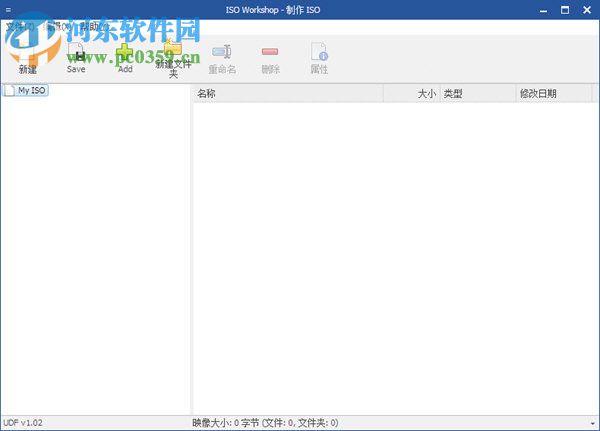Click the Save floppy disk icon

[76, 51]
